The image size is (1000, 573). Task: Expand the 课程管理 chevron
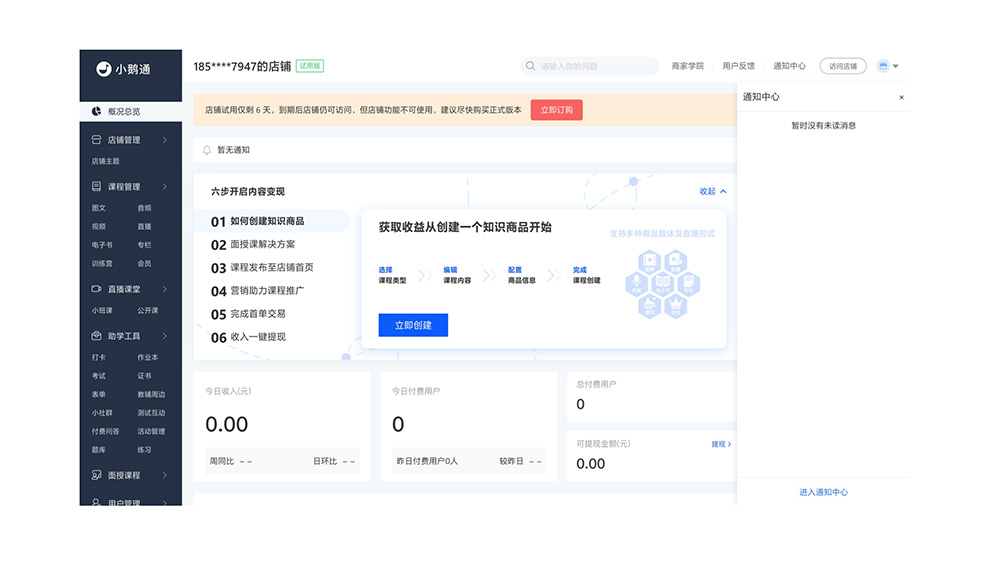(165, 186)
